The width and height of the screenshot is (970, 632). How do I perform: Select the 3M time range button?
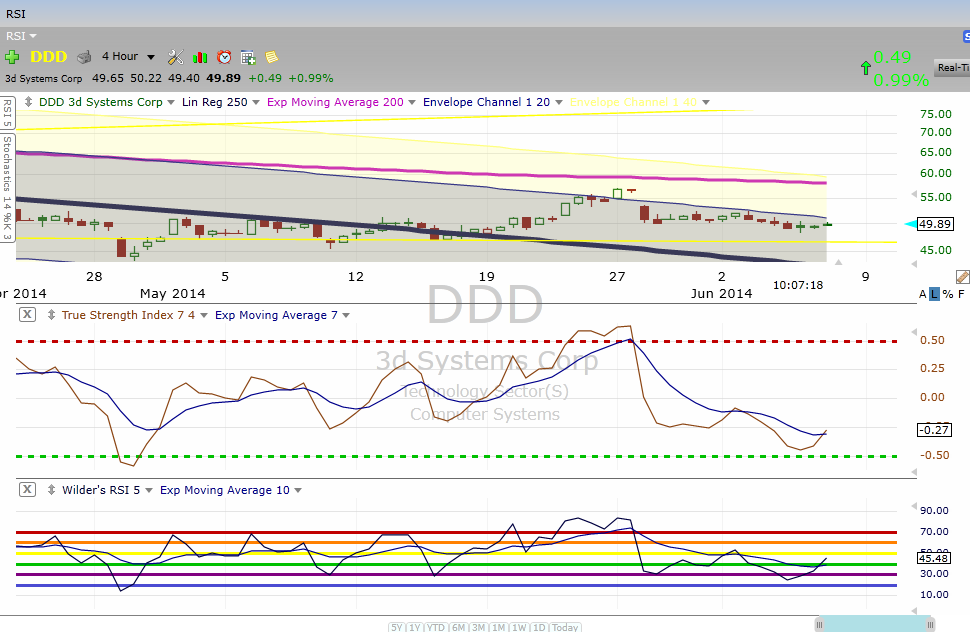coord(478,627)
